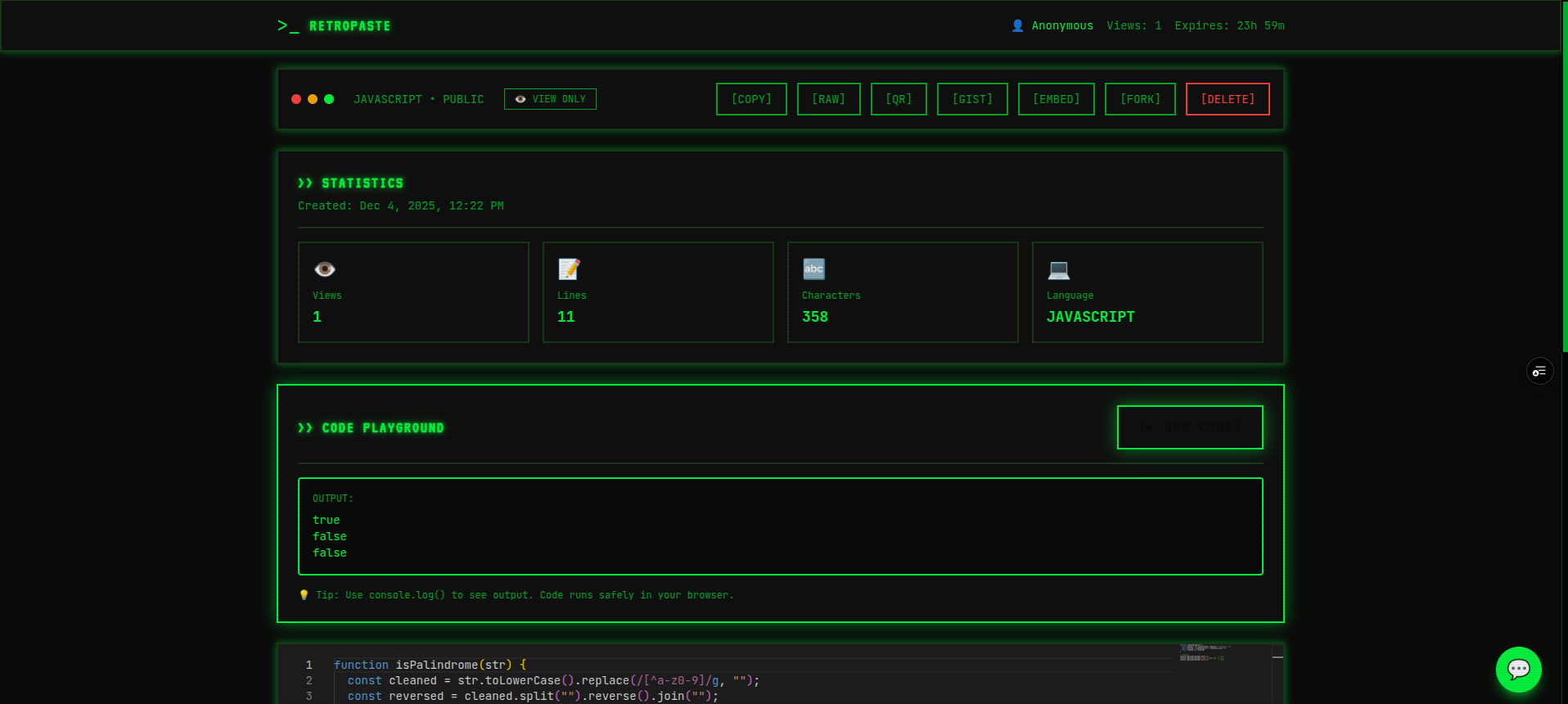Click the Created date text
This screenshot has height=704, width=1568.
coord(401,205)
